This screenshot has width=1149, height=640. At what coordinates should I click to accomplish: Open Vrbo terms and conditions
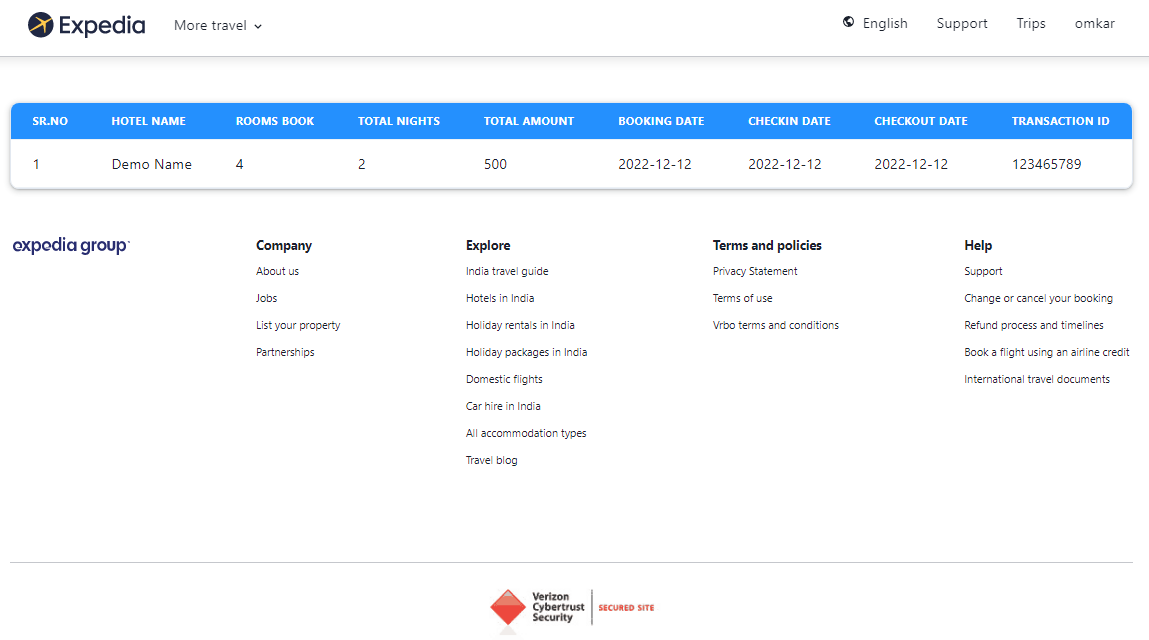click(775, 325)
